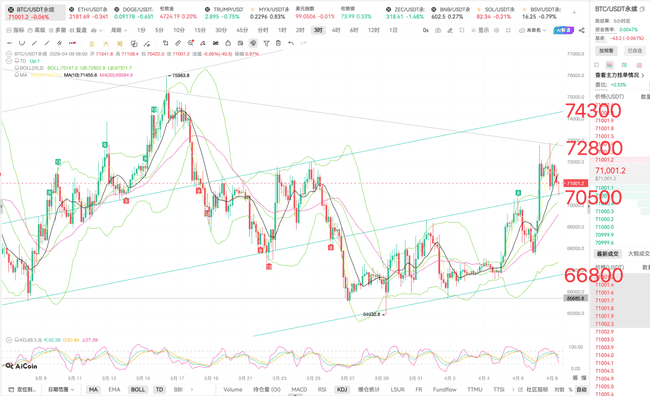Toggle 对数 logarithmic scale
The height and width of the screenshot is (396, 650).
pos(559,390)
